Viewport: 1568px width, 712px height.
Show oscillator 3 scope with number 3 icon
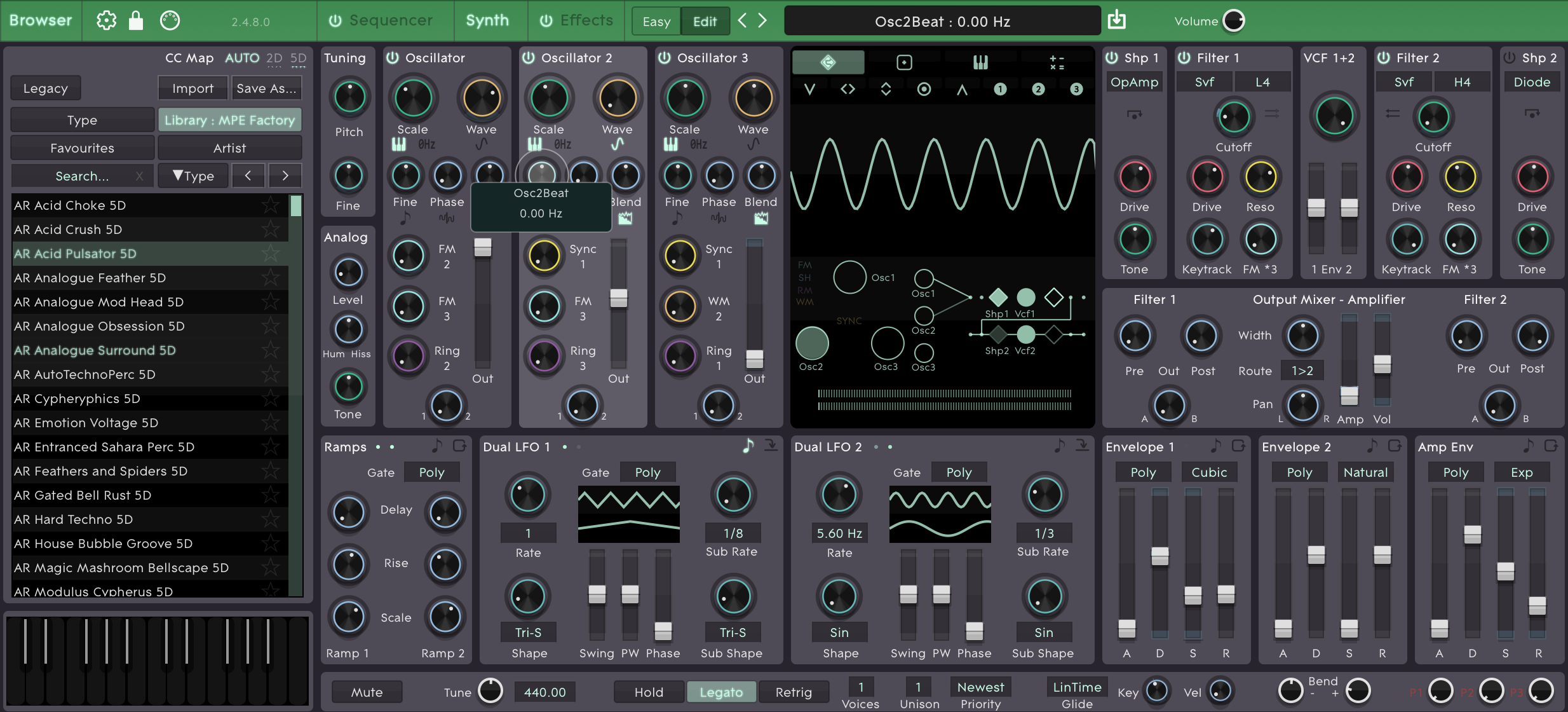click(1076, 89)
